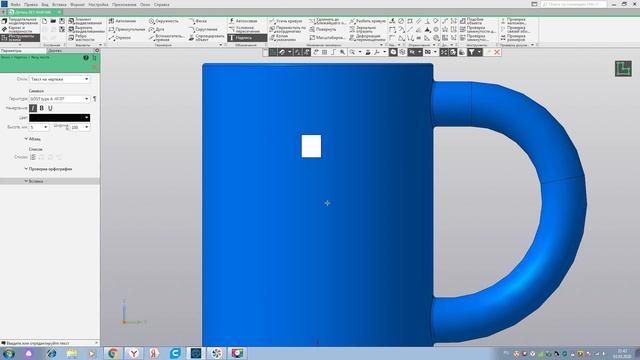Click the Offset object tool
Image resolution: width=640 pixels, height=360 pixels.
[472, 21]
